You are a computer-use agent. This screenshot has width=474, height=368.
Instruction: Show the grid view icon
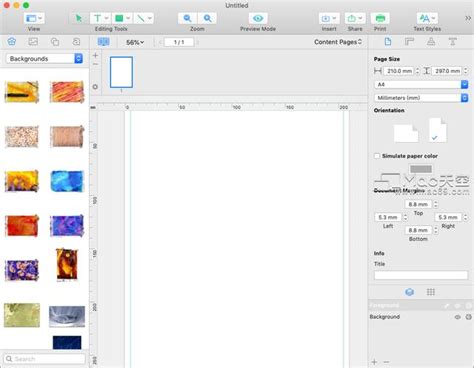coord(431,292)
